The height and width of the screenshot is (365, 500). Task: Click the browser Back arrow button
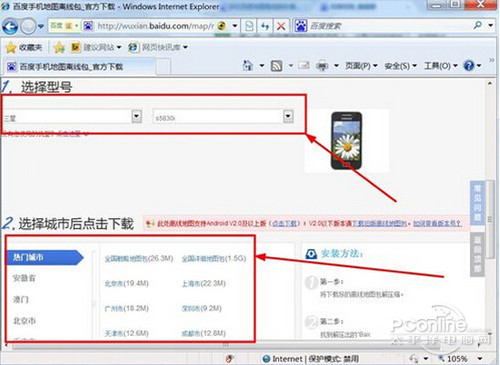[x=10, y=26]
